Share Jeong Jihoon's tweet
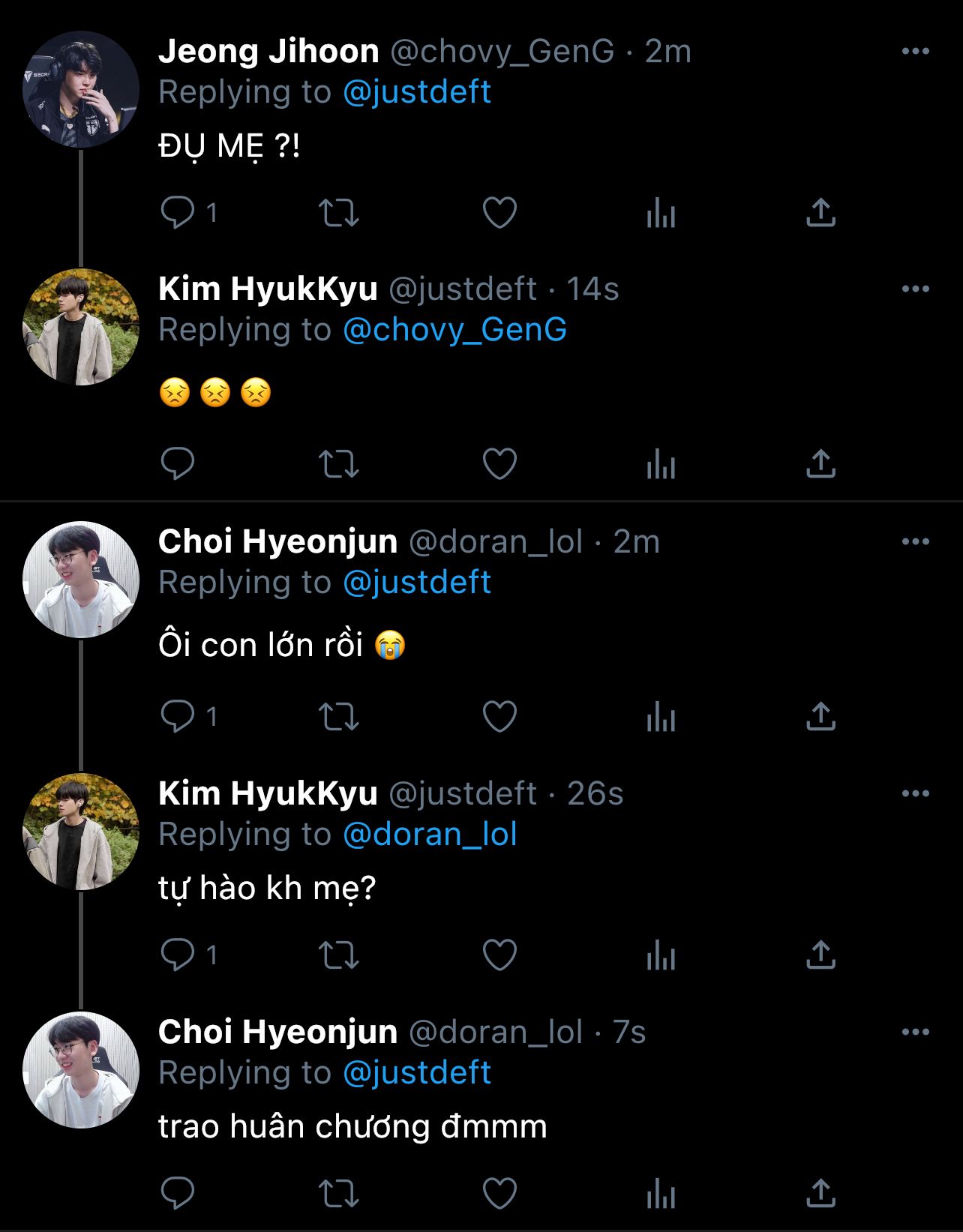The height and width of the screenshot is (1232, 963). point(820,212)
